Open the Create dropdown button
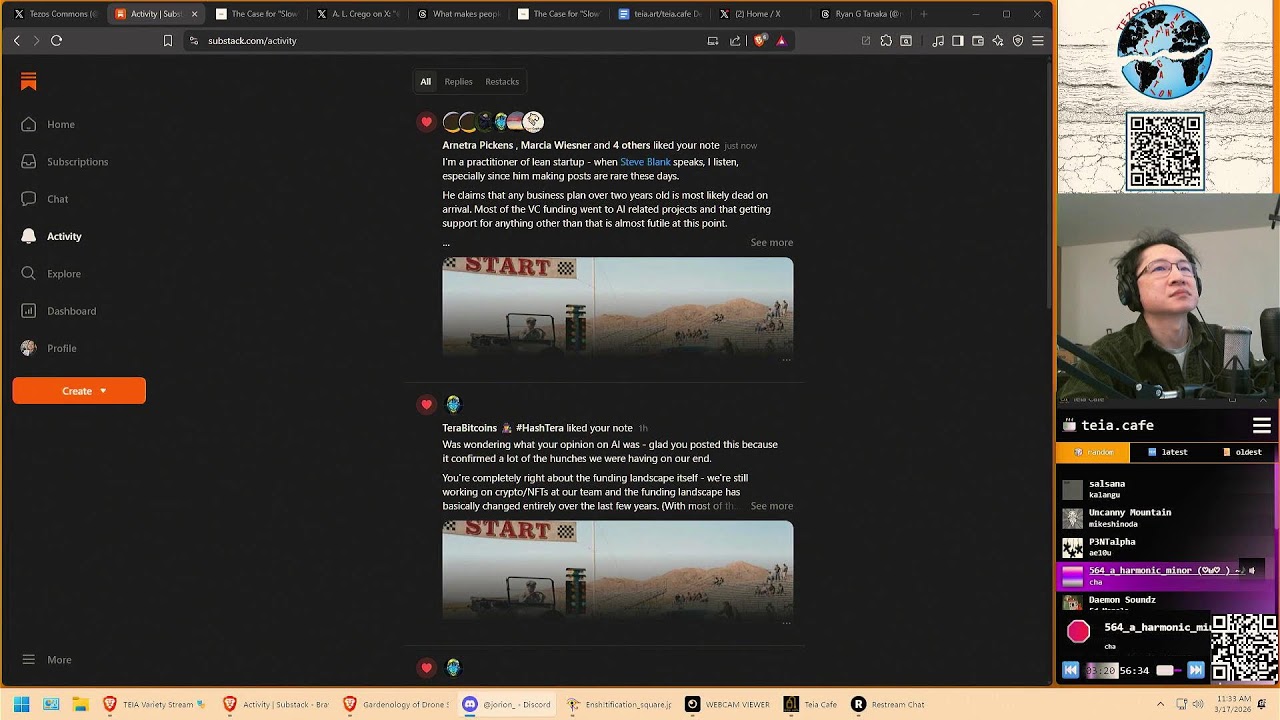1280x720 pixels. tap(79, 391)
